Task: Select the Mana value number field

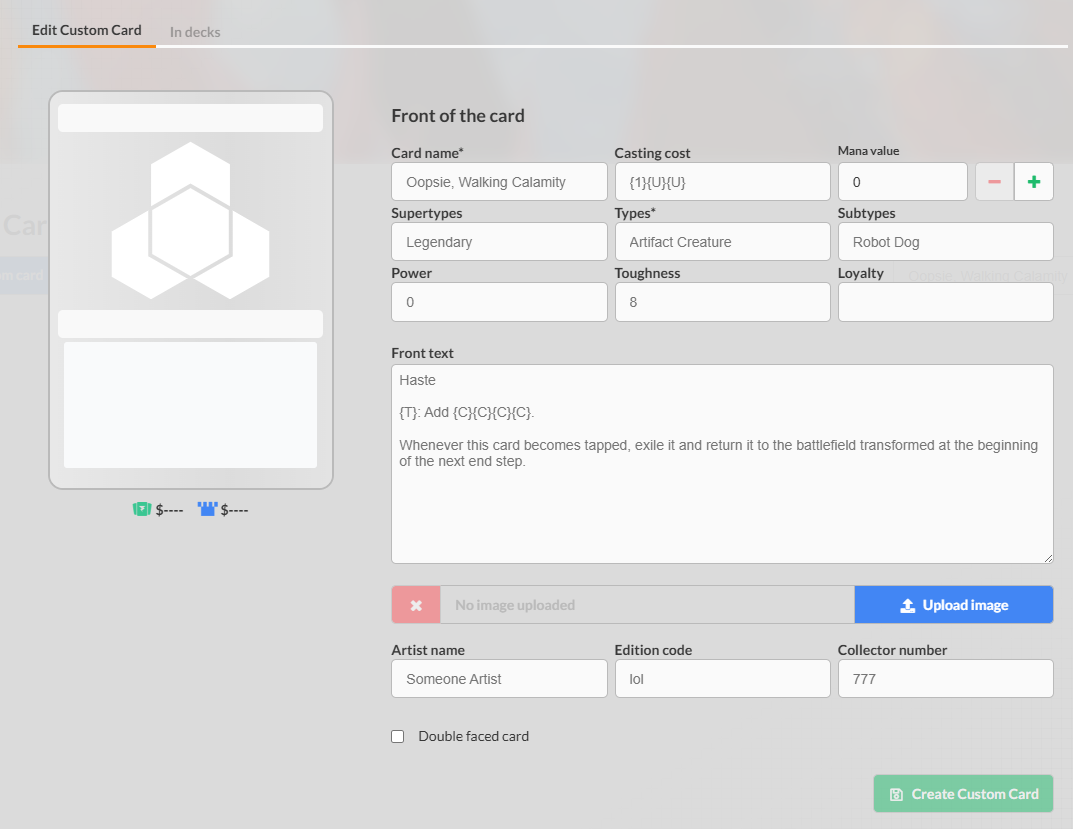Action: (902, 182)
